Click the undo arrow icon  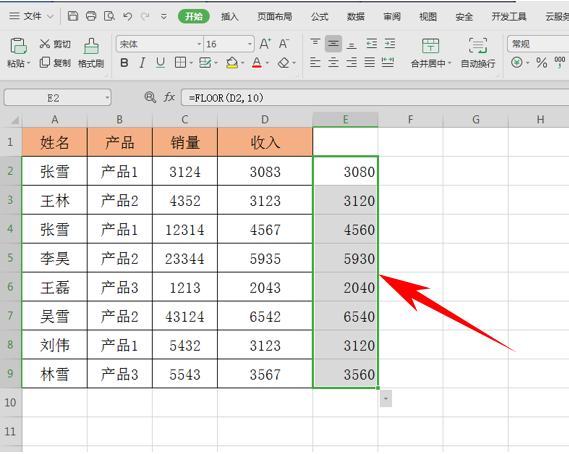click(127, 16)
